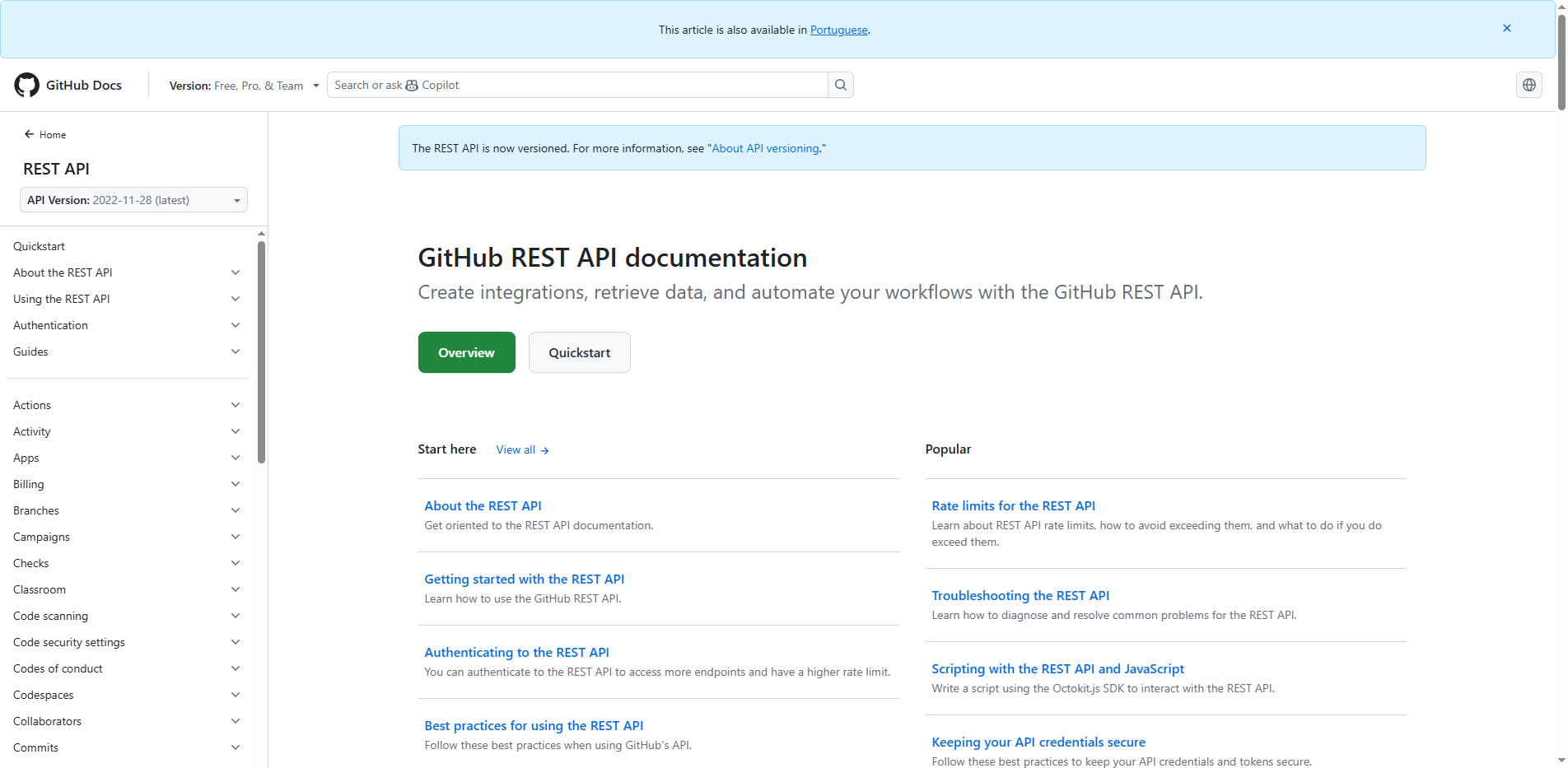Select Quickstart in the sidebar
The height and width of the screenshot is (768, 1568).
tap(39, 245)
